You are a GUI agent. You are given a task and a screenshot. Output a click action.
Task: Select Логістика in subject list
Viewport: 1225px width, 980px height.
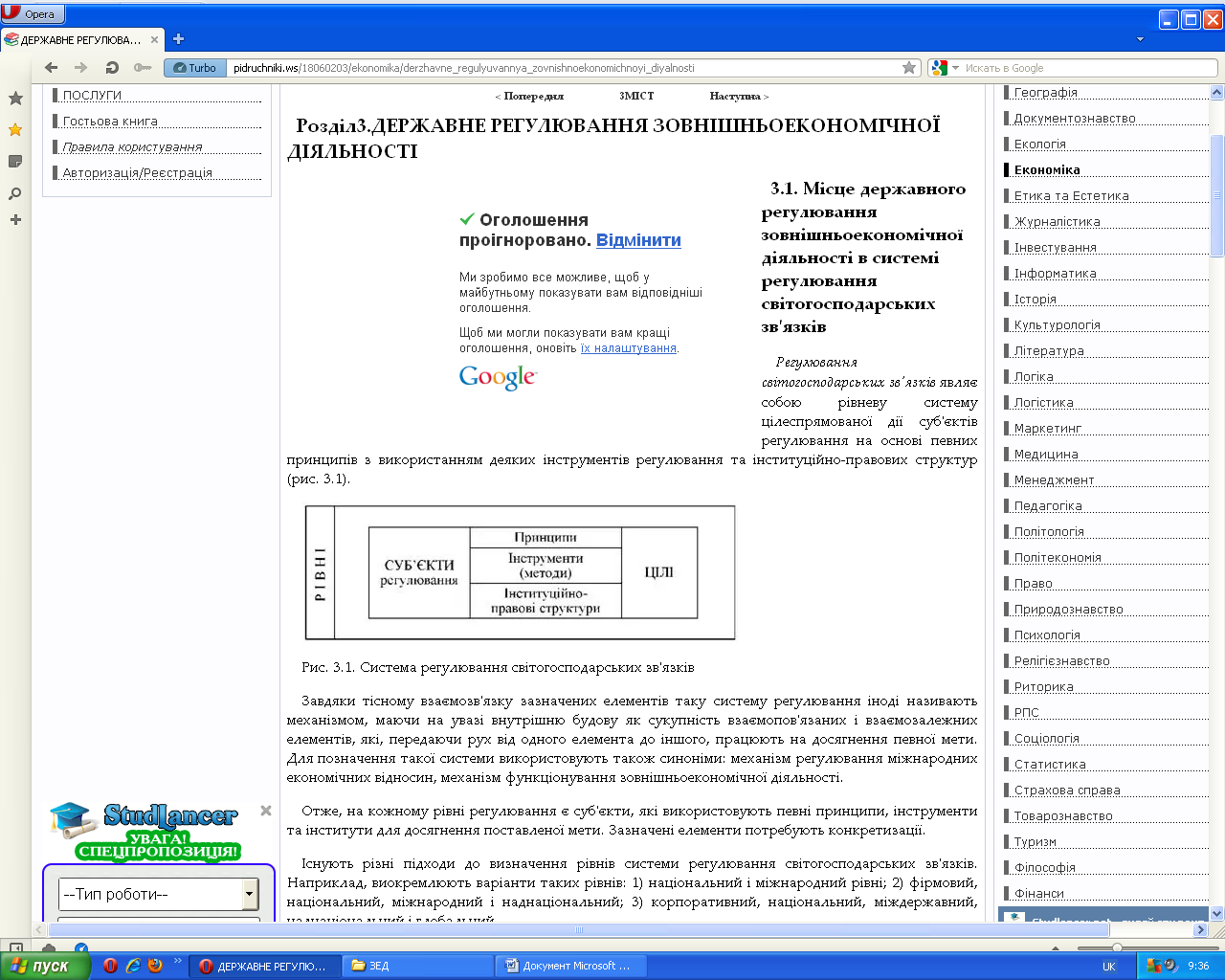[x=1043, y=402]
